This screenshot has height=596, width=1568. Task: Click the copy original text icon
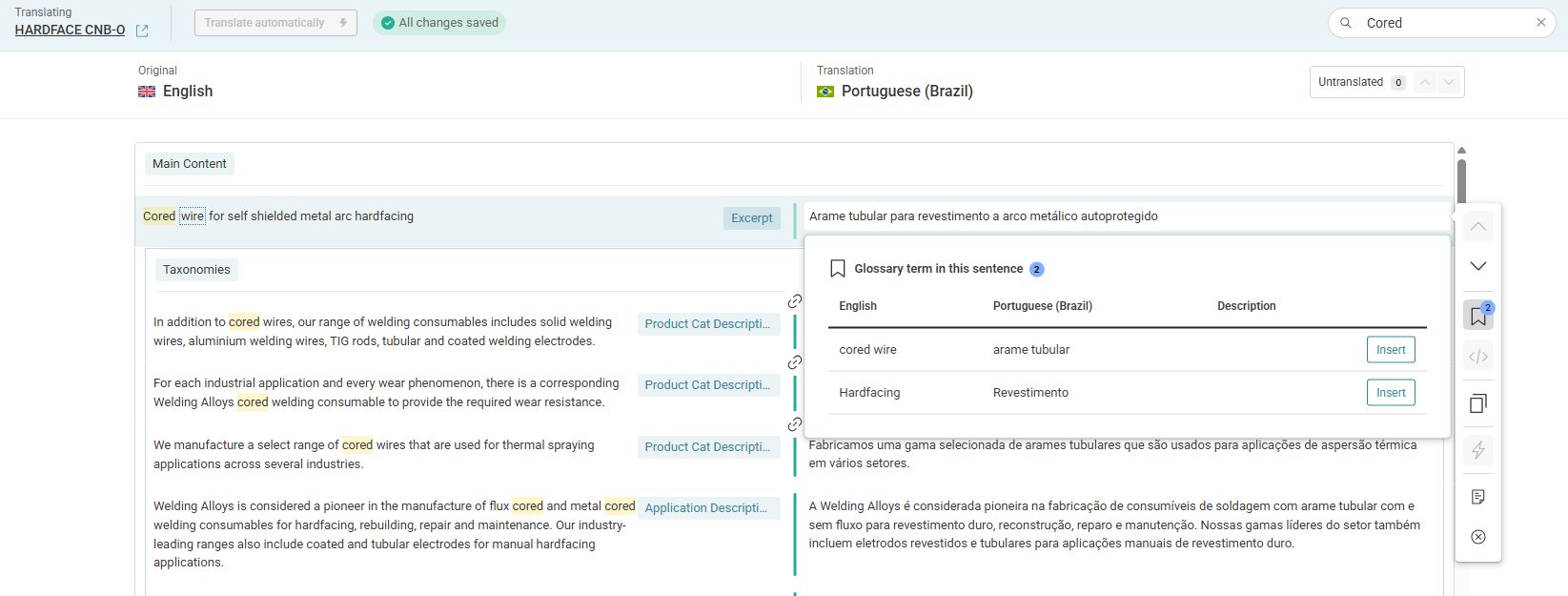point(1477,403)
